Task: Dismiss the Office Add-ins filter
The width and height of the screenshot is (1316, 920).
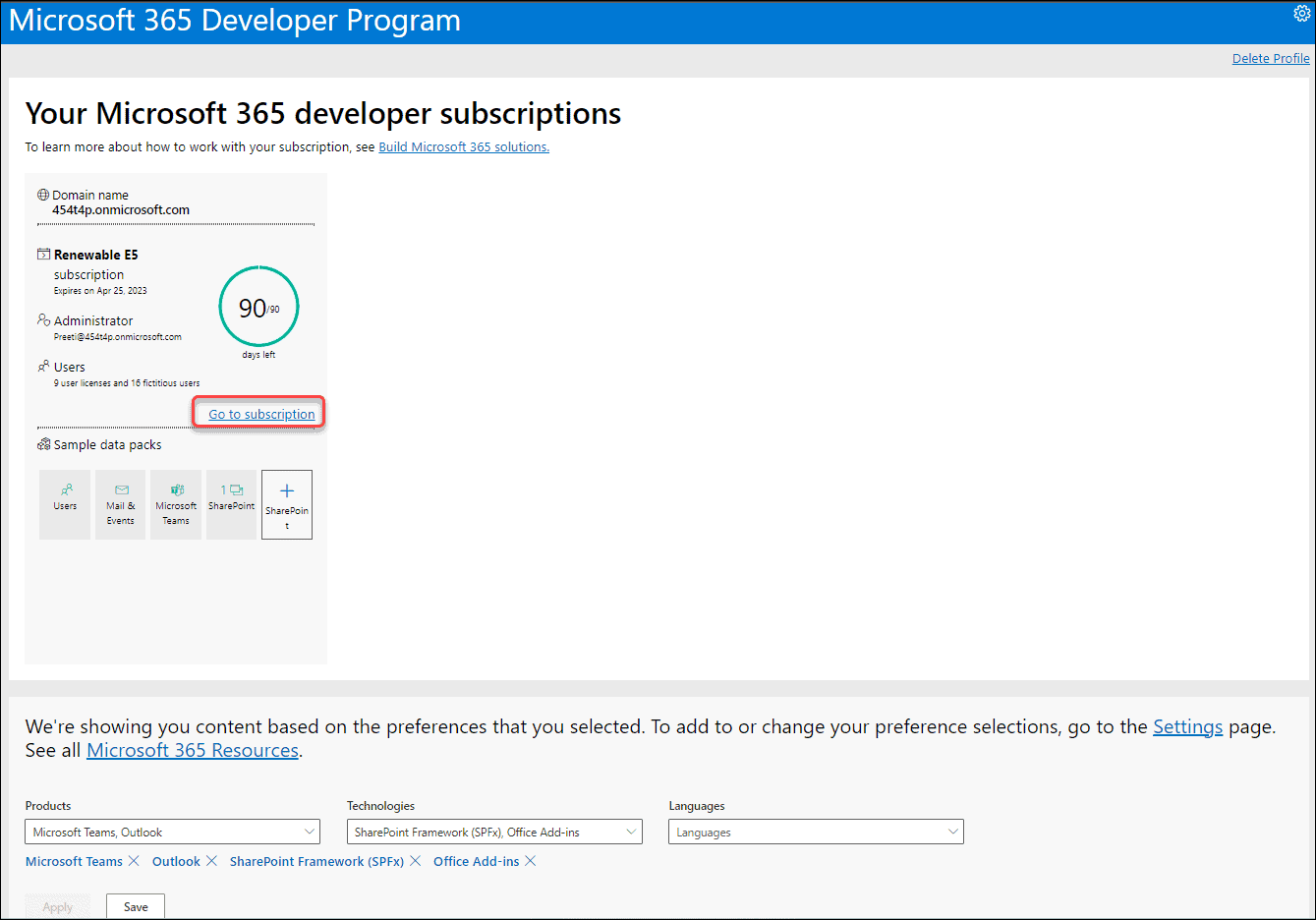Action: click(530, 861)
